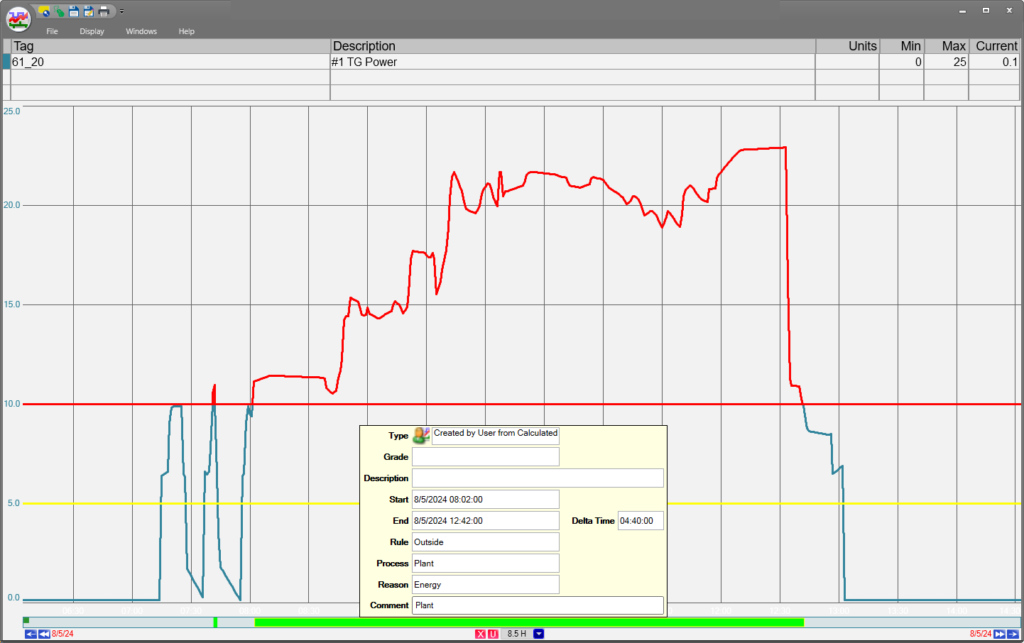
Task: Click the yellow tag search toolbar icon
Action: [45, 11]
